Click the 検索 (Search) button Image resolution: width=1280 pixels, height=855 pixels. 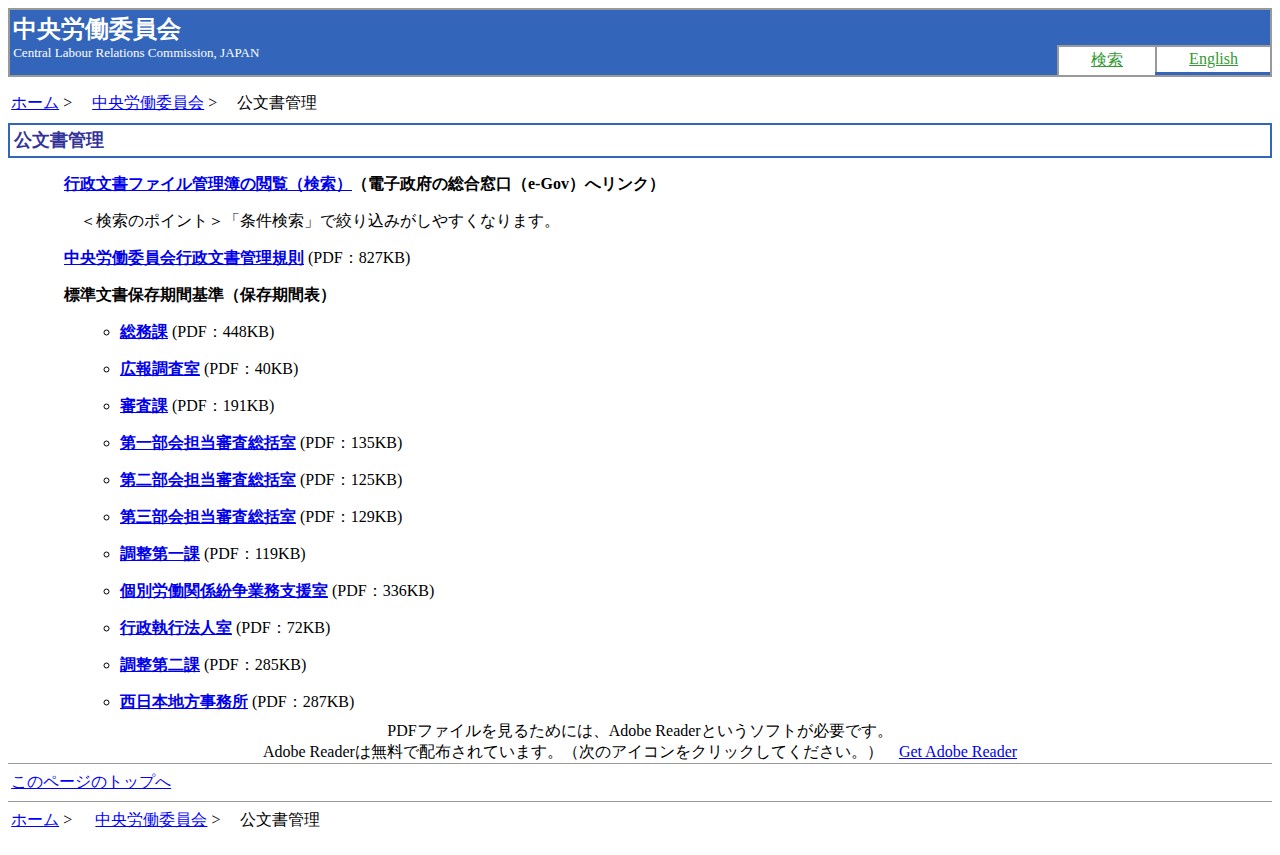click(1106, 59)
